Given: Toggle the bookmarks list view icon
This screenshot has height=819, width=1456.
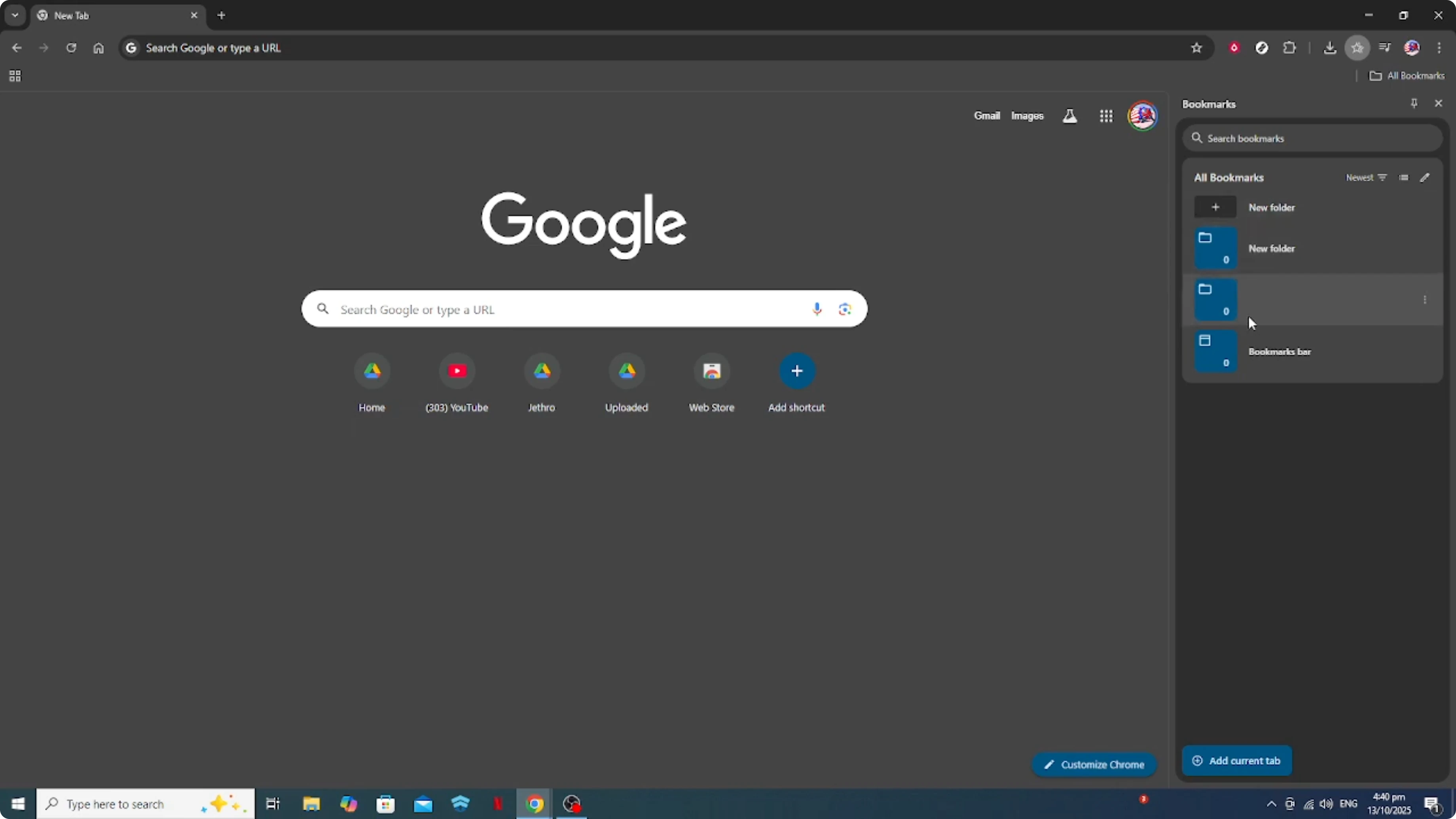Looking at the screenshot, I should [1404, 178].
